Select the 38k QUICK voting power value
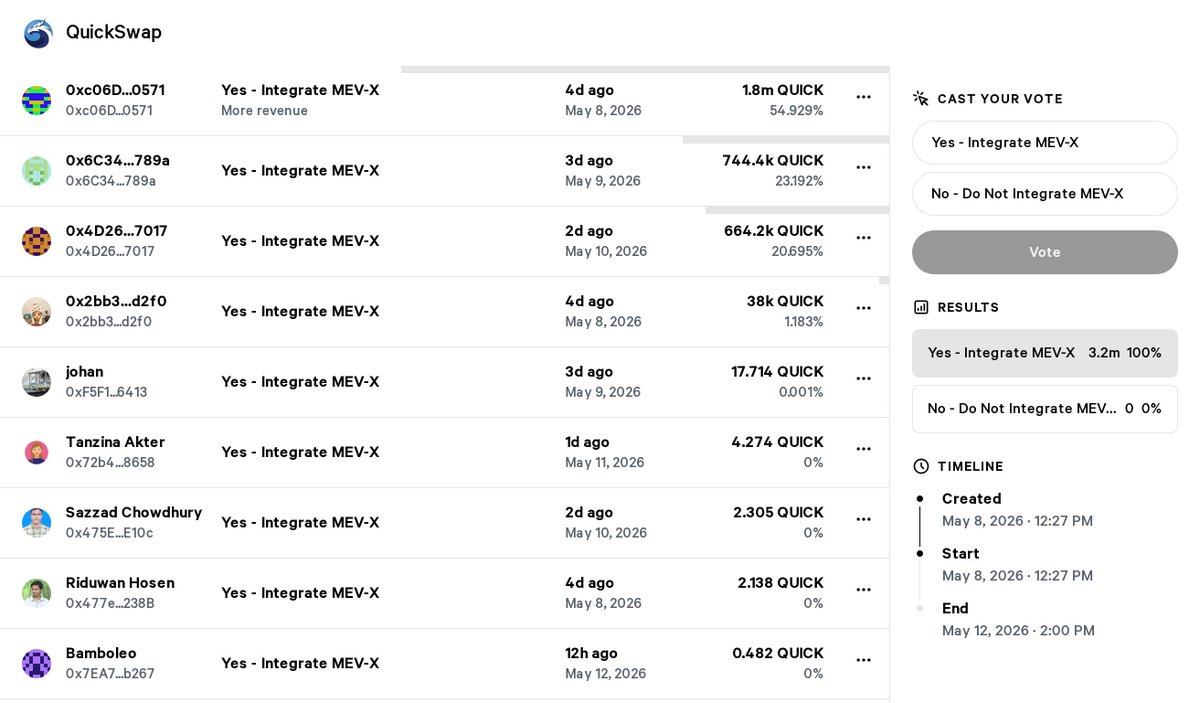Viewport: 1200px width, 703px height. [x=785, y=301]
